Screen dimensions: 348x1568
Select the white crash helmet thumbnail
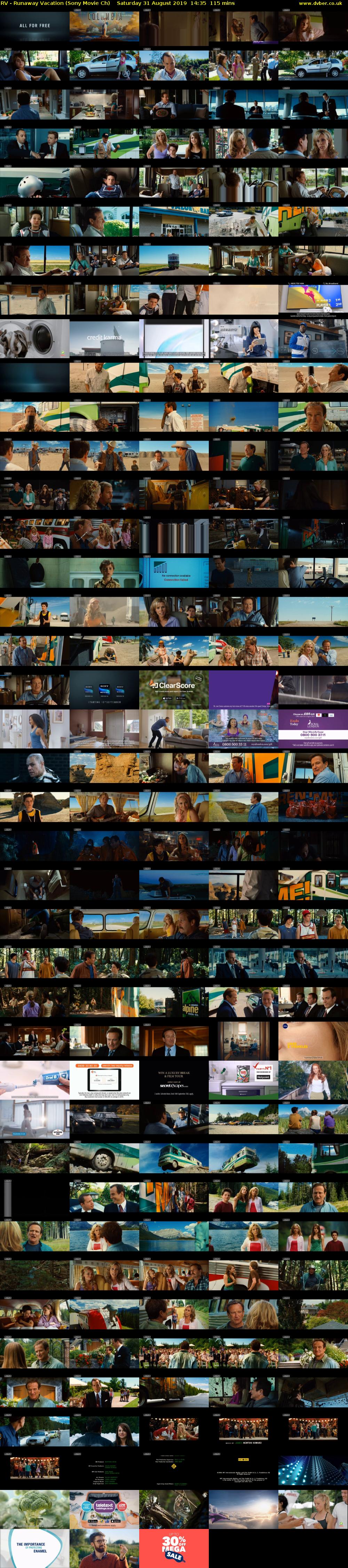pos(35,183)
